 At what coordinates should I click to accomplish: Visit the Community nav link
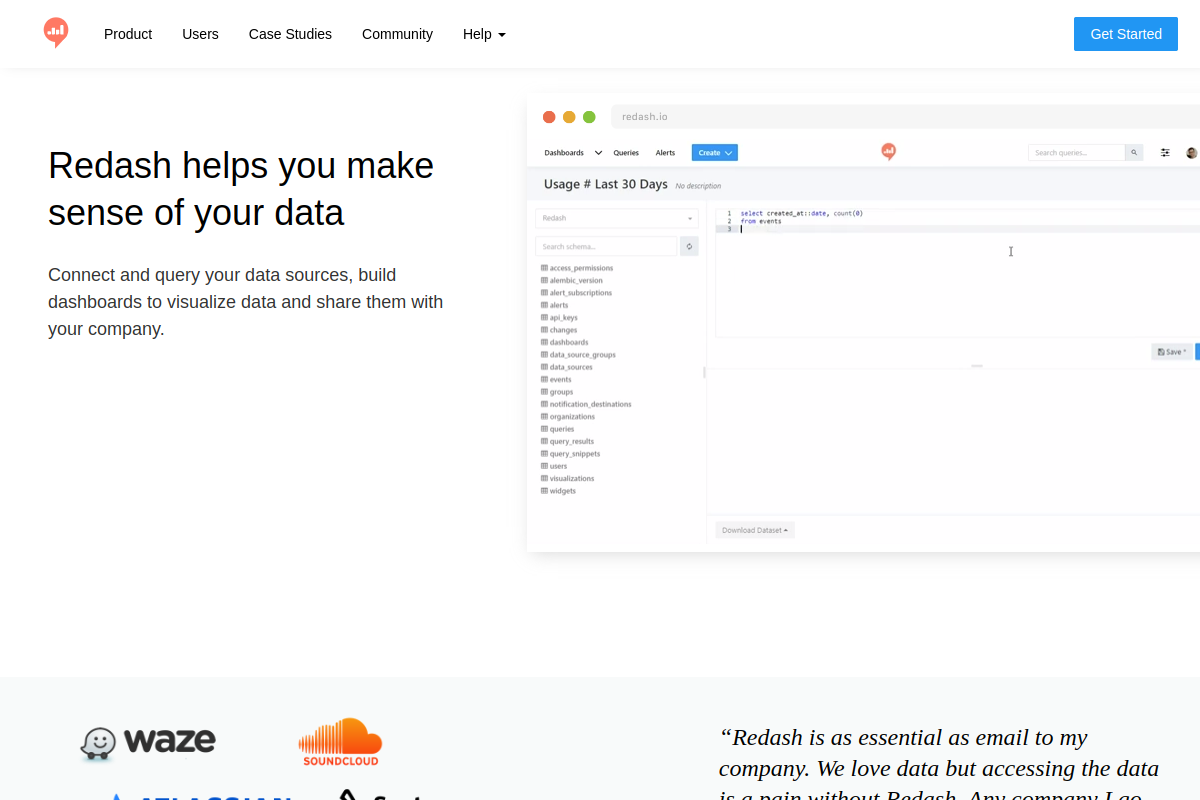click(397, 34)
